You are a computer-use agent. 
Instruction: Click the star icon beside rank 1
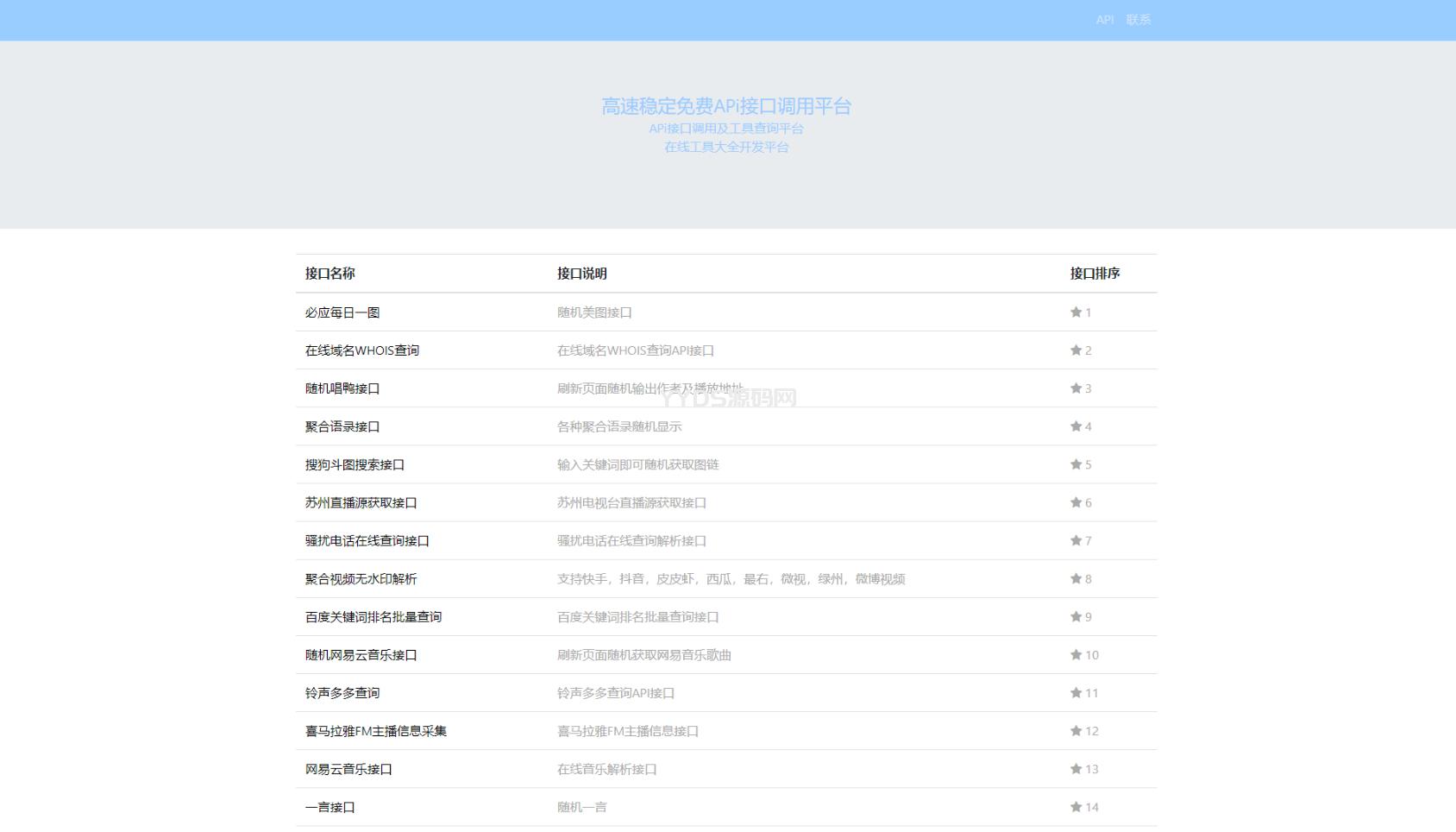(x=1076, y=312)
